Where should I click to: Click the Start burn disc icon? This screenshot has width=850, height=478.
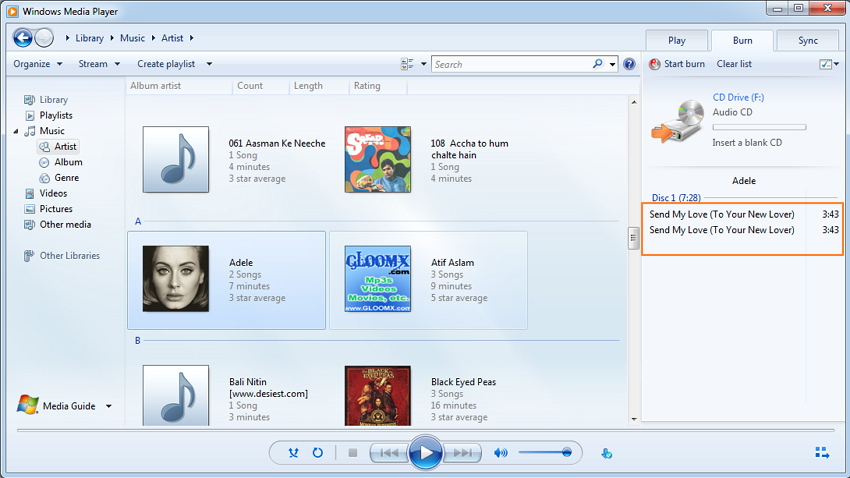655,64
